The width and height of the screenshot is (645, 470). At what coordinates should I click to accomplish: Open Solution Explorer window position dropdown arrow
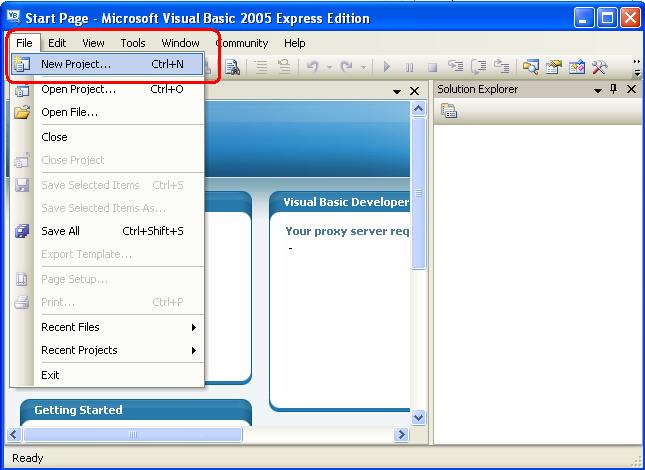coord(598,90)
